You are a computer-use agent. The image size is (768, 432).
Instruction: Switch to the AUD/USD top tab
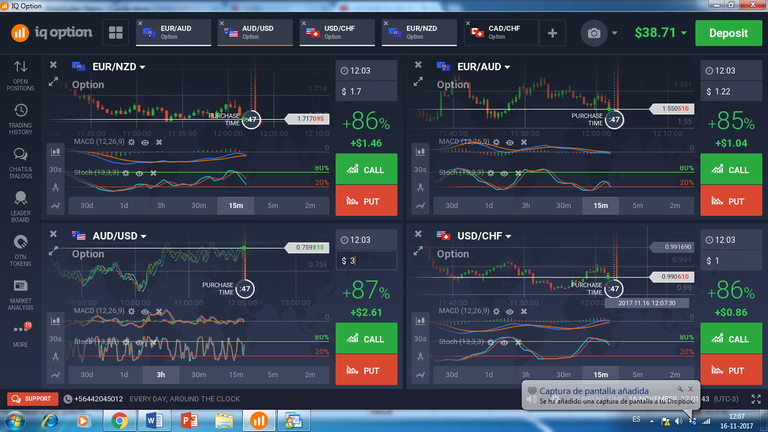click(x=255, y=33)
